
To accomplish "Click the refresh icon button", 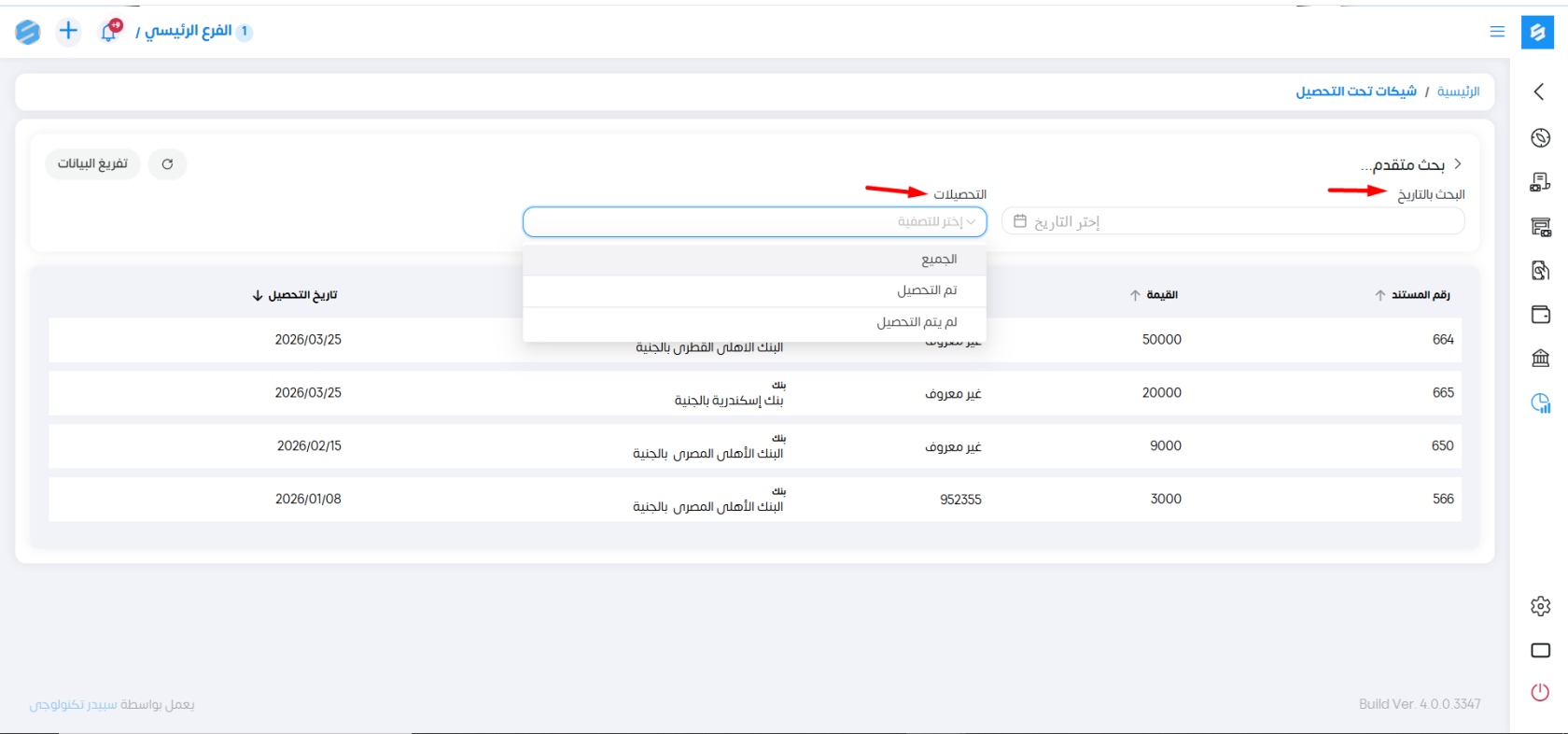I will 167,164.
